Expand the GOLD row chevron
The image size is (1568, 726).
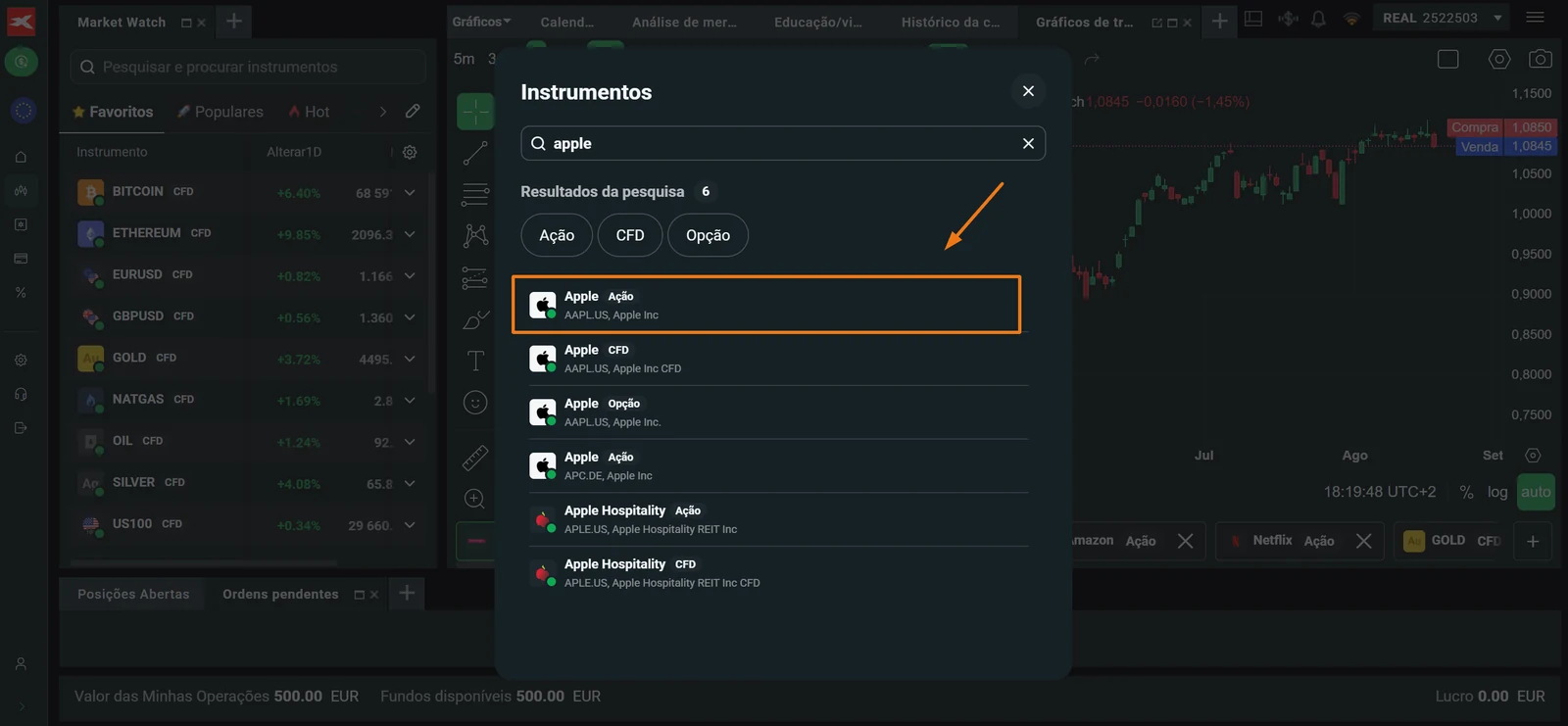click(x=410, y=359)
